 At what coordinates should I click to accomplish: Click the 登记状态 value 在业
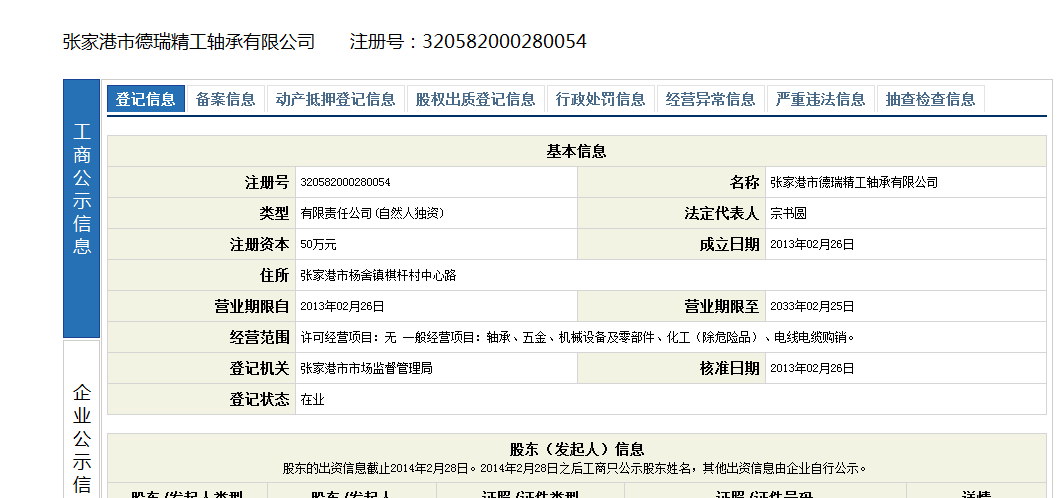click(x=312, y=400)
